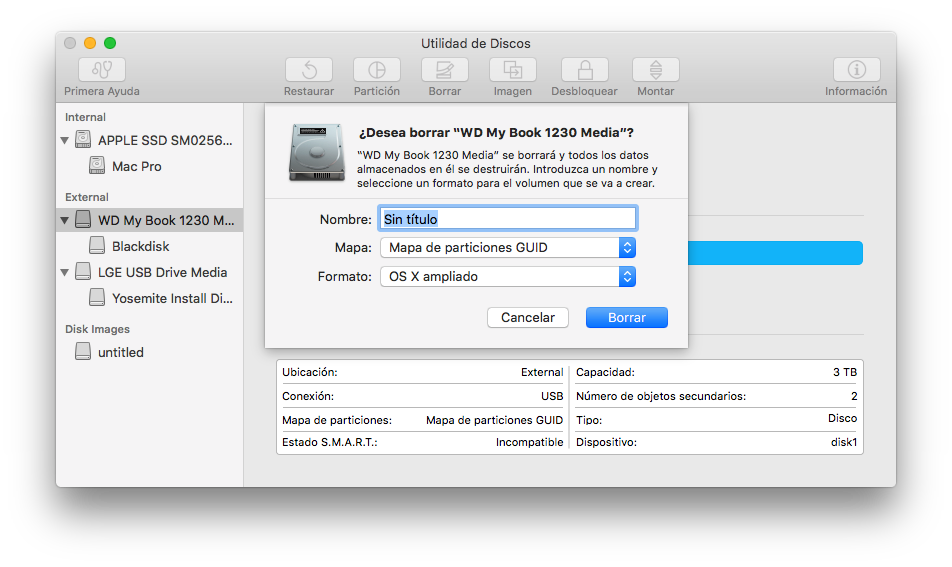Click the Estado S.M.A.R.T. value Incompatible
This screenshot has height=567, width=952.
pos(529,443)
